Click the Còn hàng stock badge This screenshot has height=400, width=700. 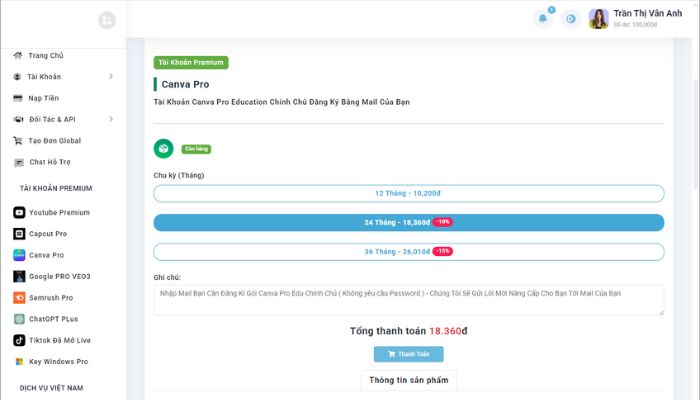[196, 149]
